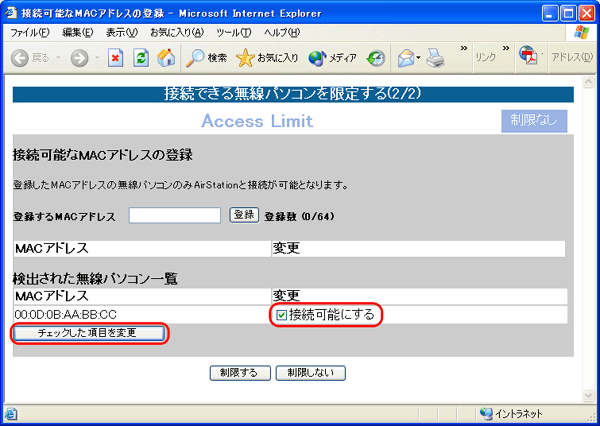Click the IE page icon in status bar

(x=10, y=414)
